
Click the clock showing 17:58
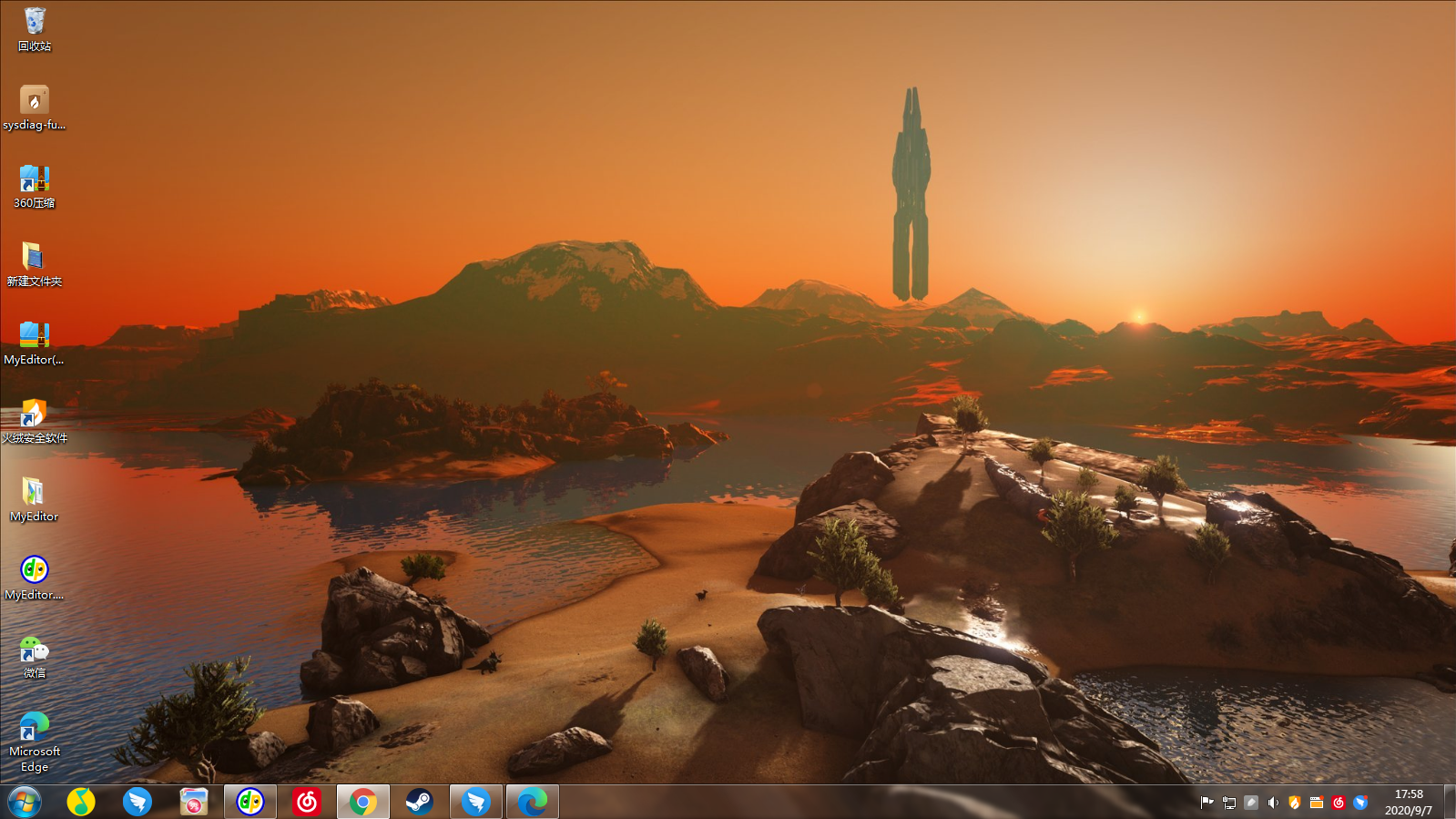pos(1408,802)
